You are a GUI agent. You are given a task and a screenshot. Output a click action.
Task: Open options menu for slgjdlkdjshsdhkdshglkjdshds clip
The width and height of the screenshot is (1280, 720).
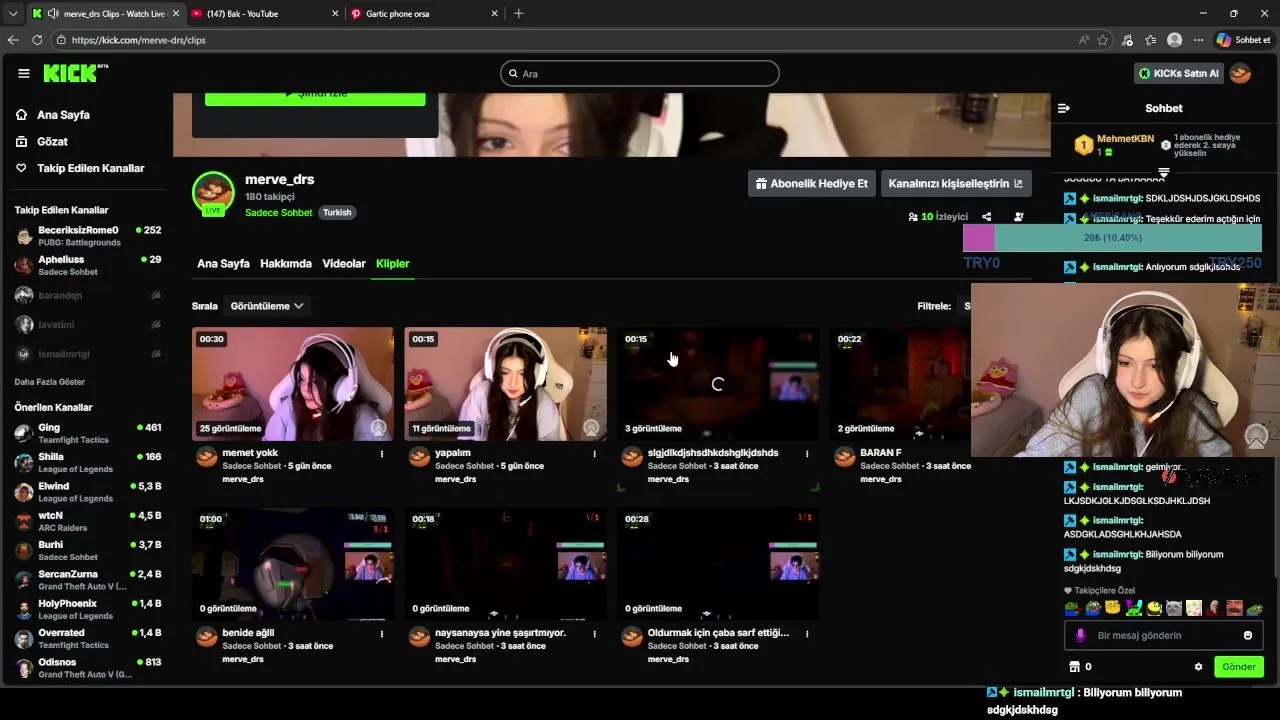point(807,454)
